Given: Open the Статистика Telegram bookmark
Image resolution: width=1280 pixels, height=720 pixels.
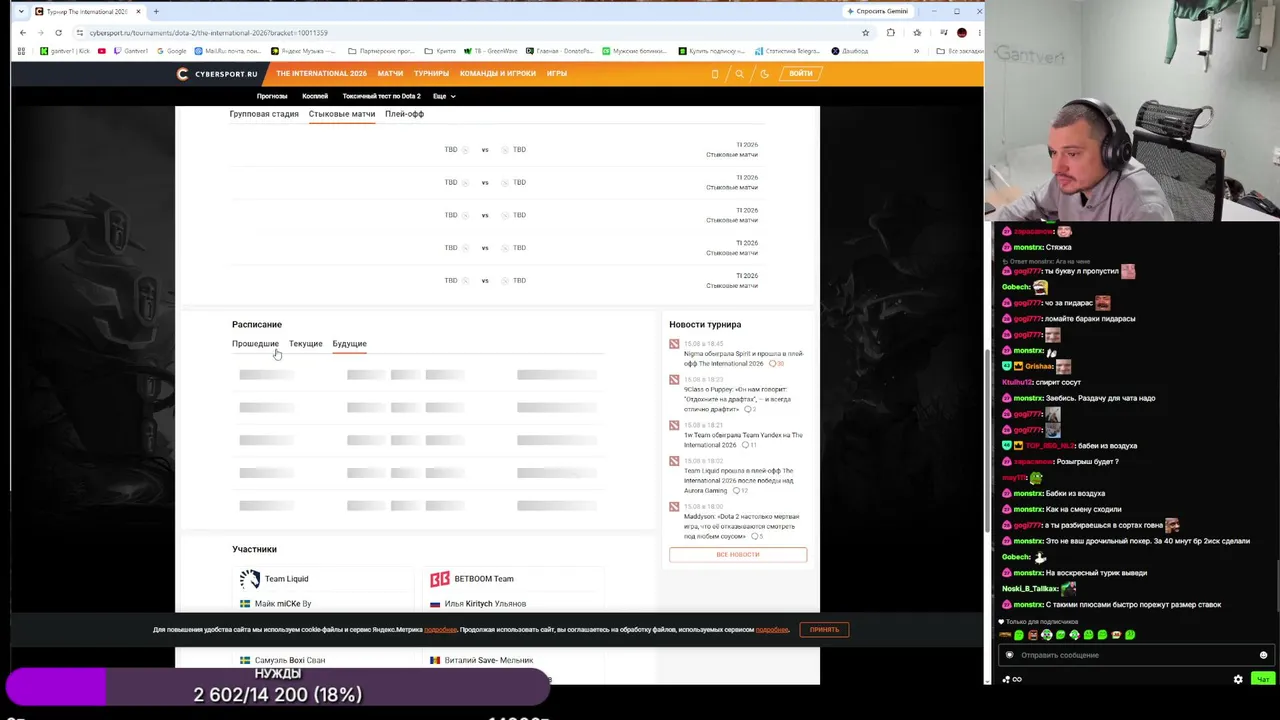Looking at the screenshot, I should point(786,51).
